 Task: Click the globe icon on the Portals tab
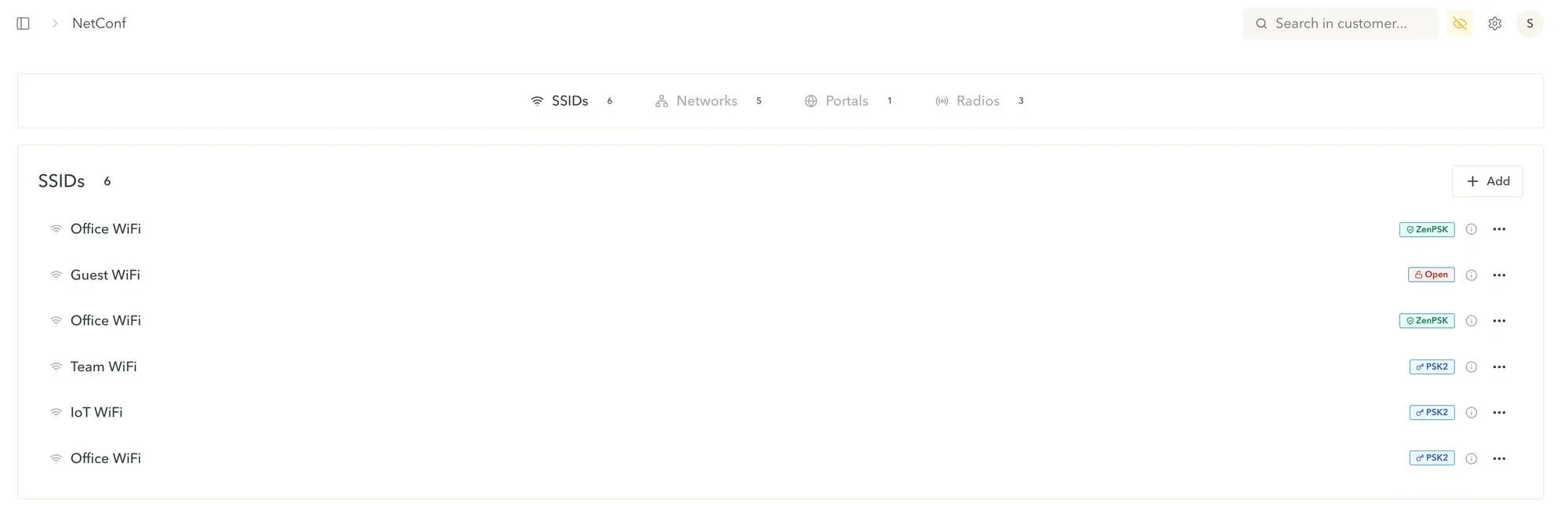coord(811,101)
